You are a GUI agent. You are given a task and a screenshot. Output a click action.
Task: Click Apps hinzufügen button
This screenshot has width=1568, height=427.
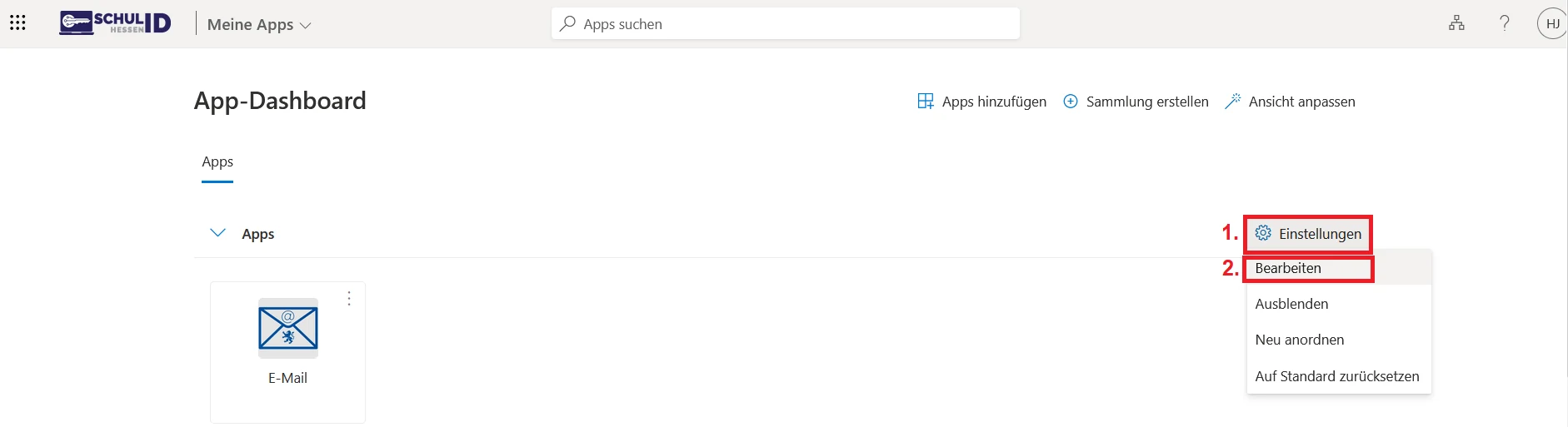coord(981,102)
